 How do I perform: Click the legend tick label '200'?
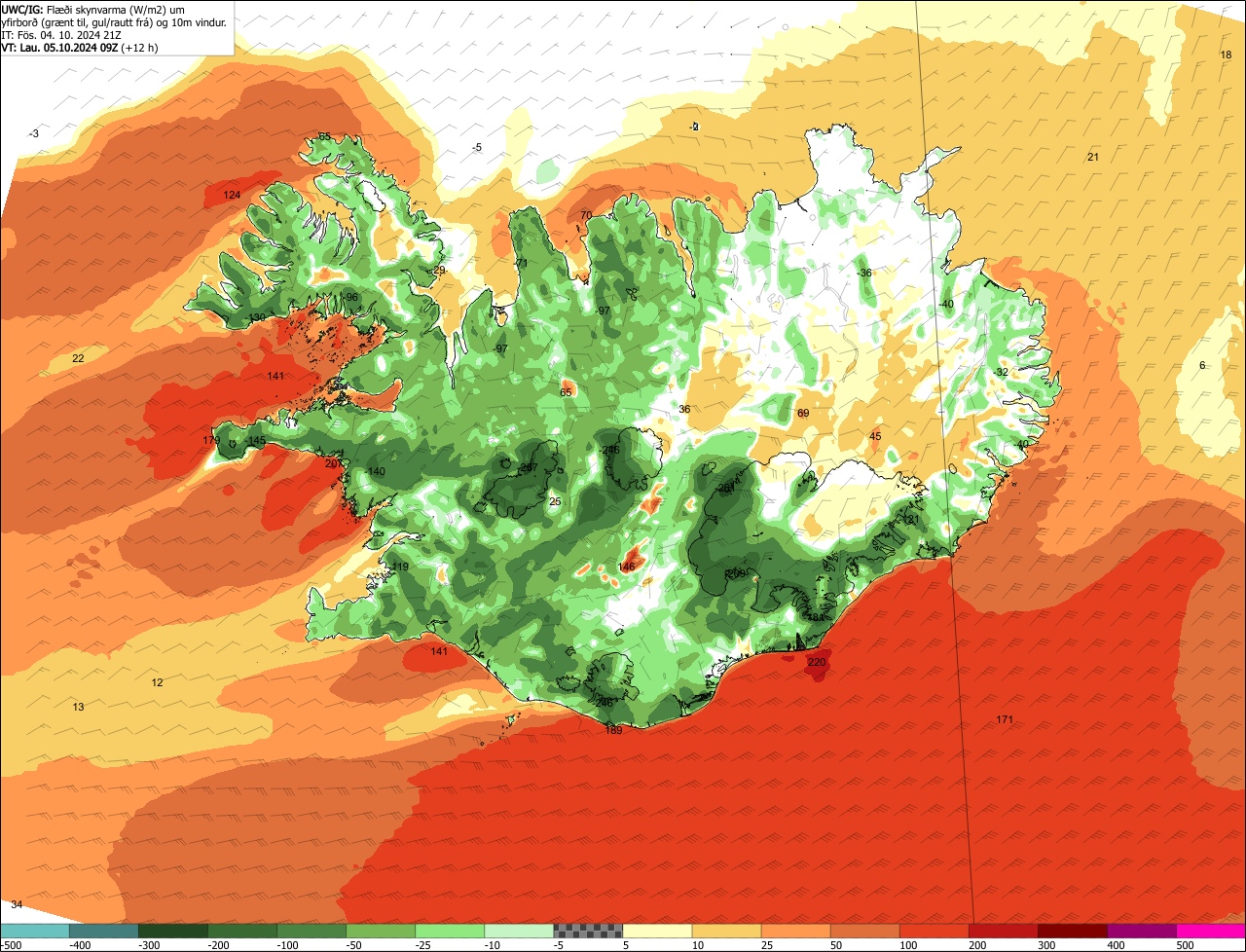tap(978, 944)
